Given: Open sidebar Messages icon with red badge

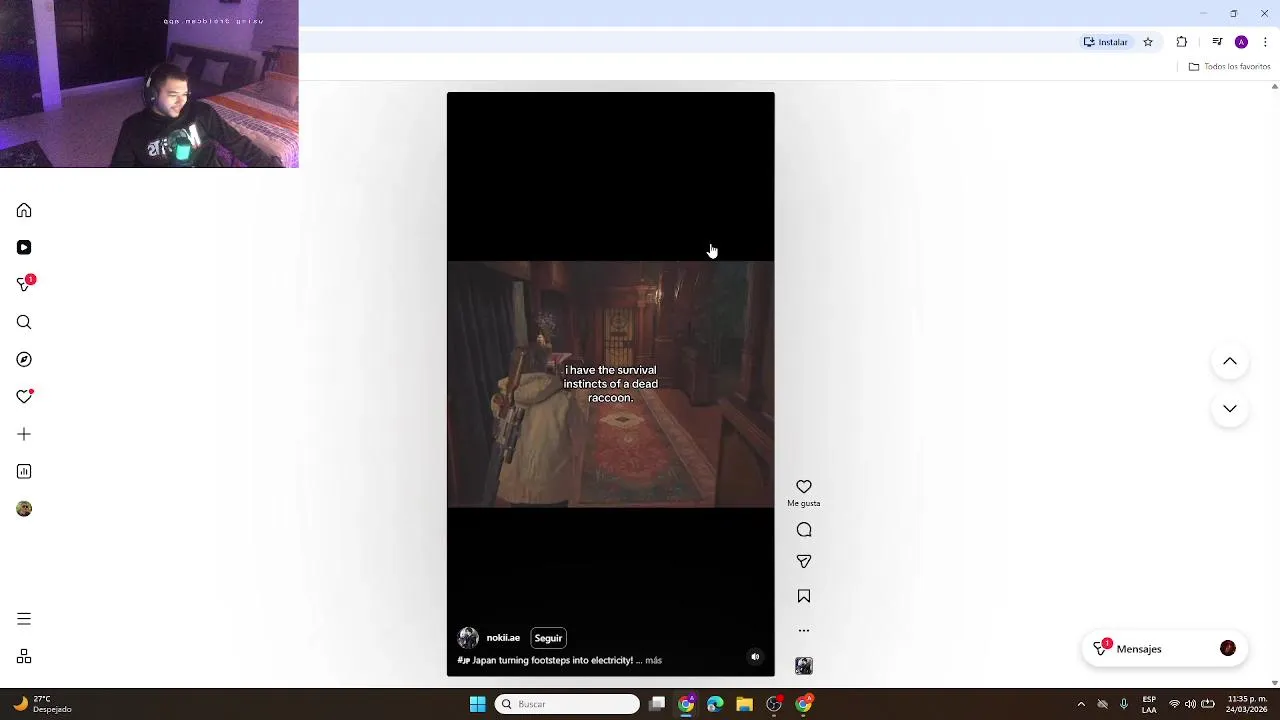Looking at the screenshot, I should [25, 284].
